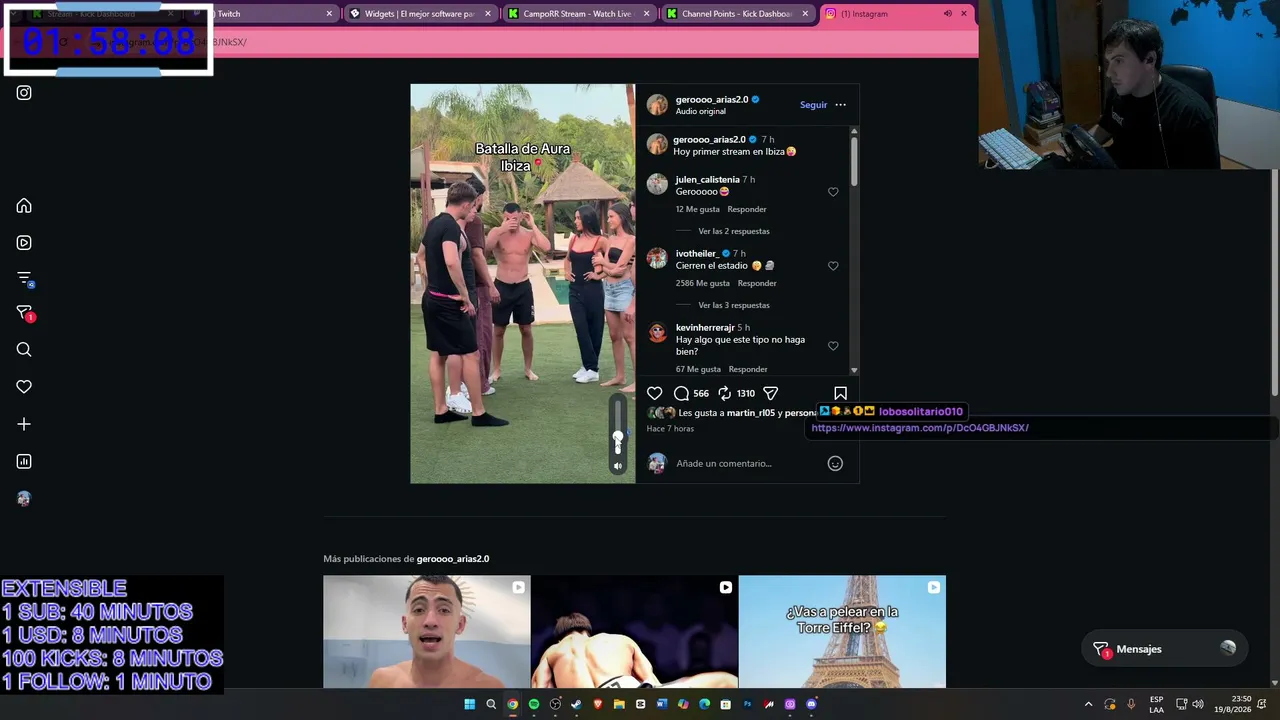Viewport: 1280px width, 720px height.
Task: Show hidden system tray icons
Action: click(x=1089, y=704)
